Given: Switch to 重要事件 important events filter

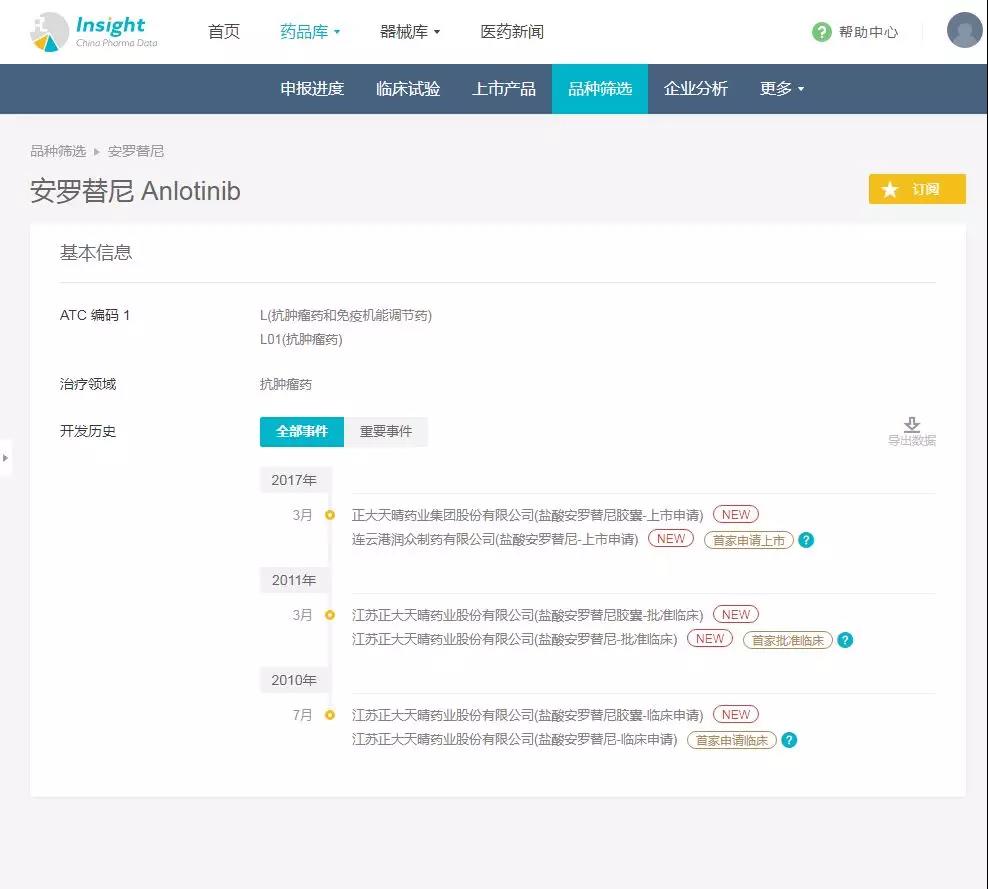Looking at the screenshot, I should pyautogui.click(x=385, y=431).
